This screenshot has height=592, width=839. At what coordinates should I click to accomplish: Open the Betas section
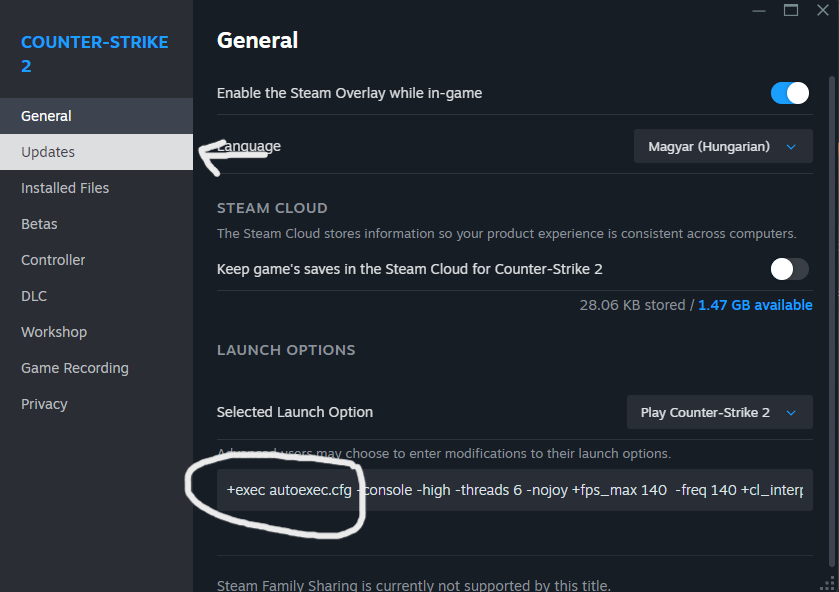(x=96, y=224)
